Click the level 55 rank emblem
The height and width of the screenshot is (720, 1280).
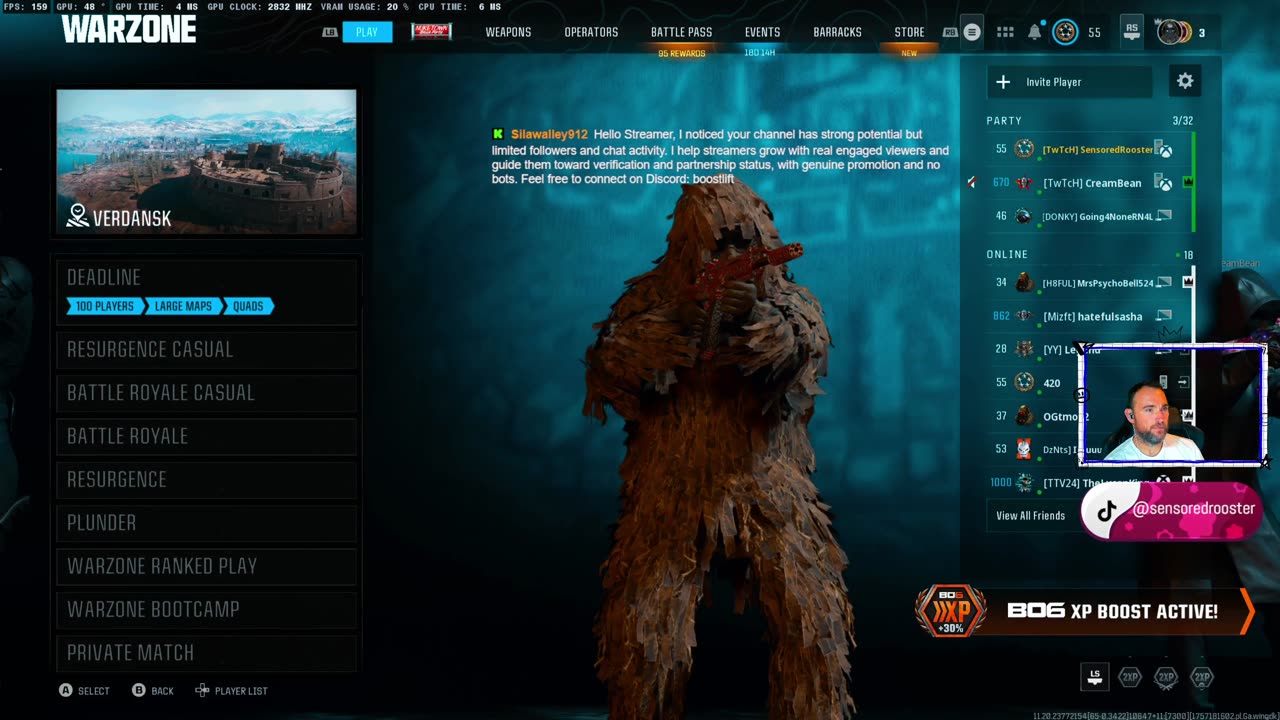point(1066,32)
